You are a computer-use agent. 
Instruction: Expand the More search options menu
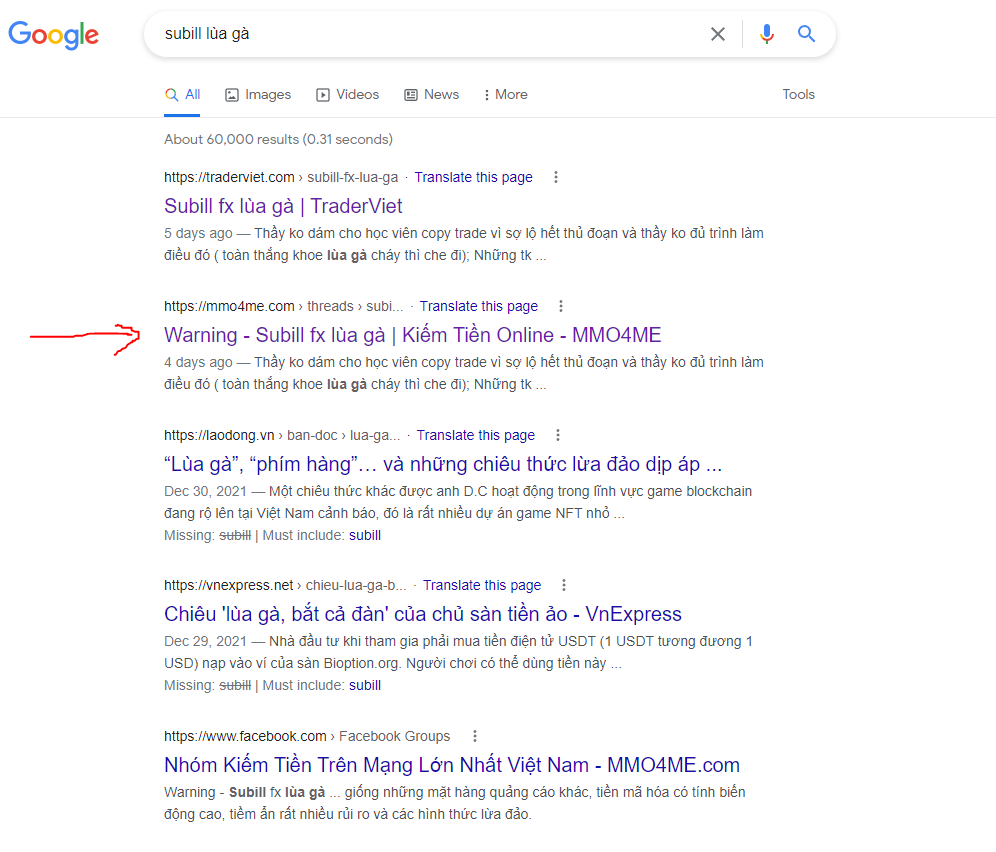click(x=506, y=95)
